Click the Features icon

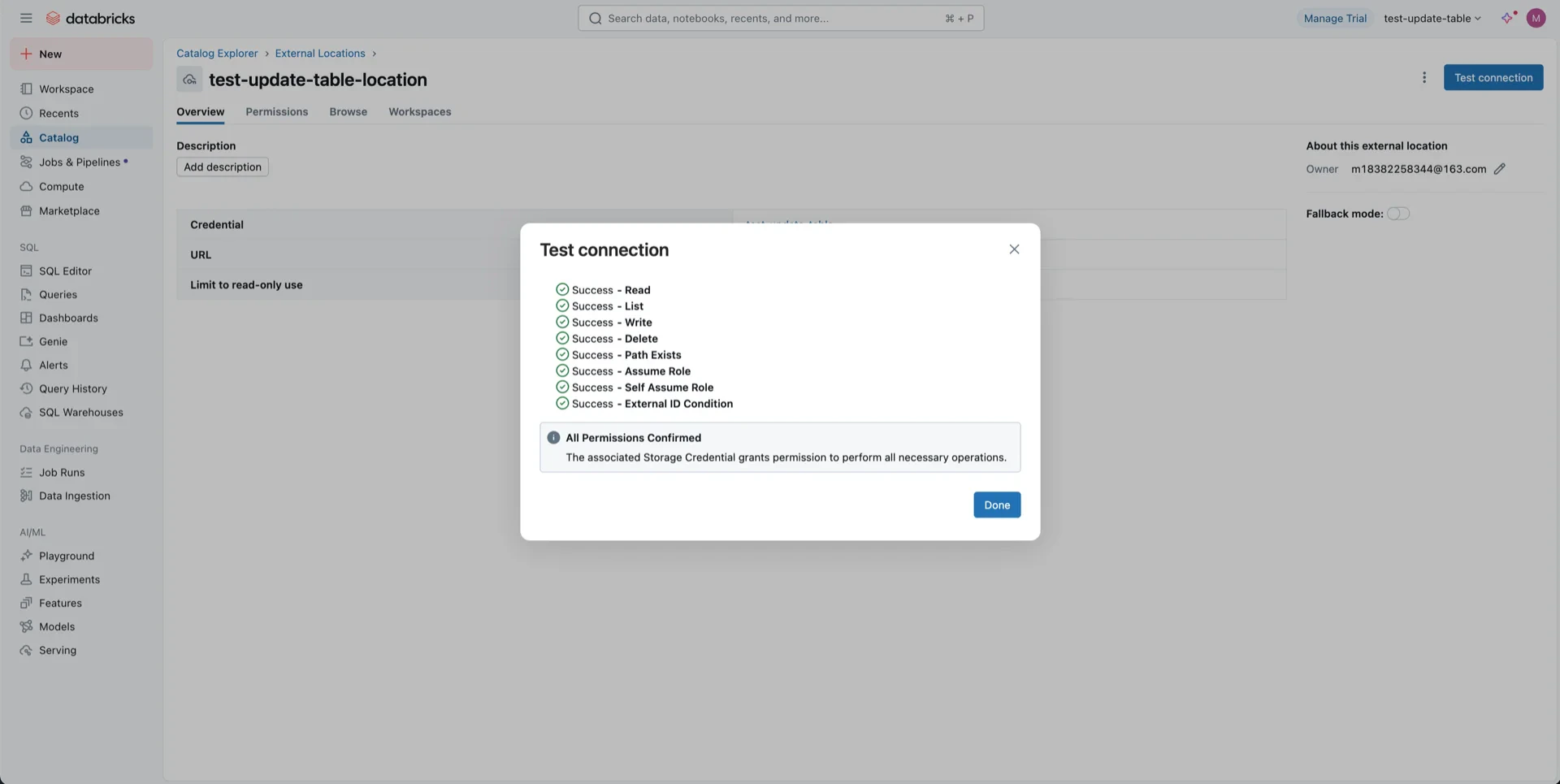click(x=26, y=604)
